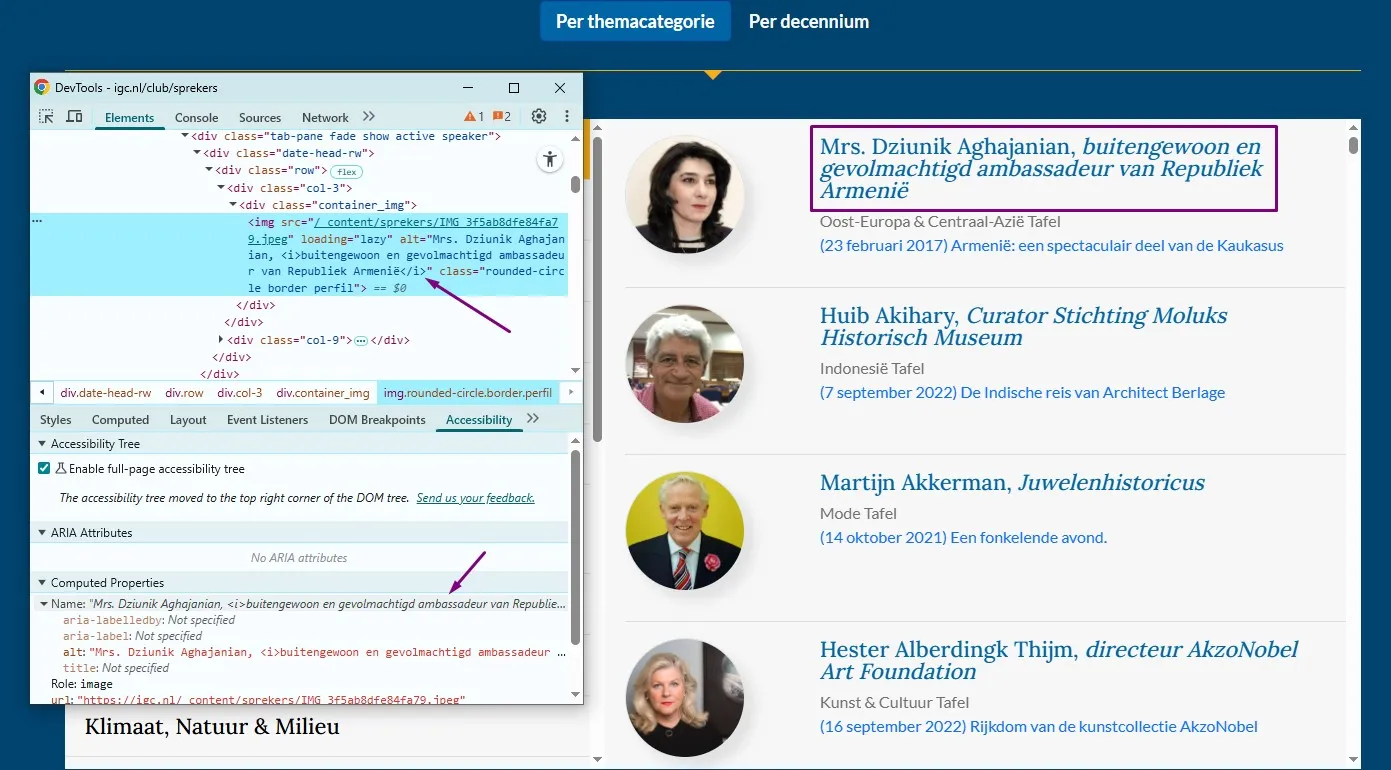Collapse the Name computed property
1391x770 pixels.
pos(44,604)
